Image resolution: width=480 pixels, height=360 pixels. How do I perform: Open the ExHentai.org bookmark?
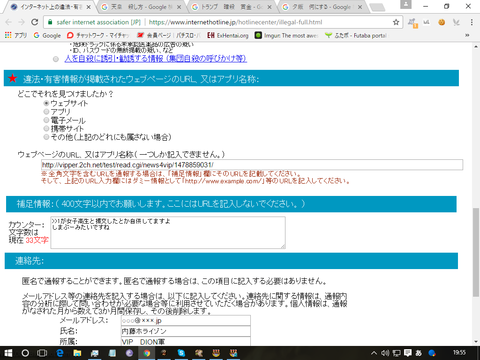click(x=228, y=35)
